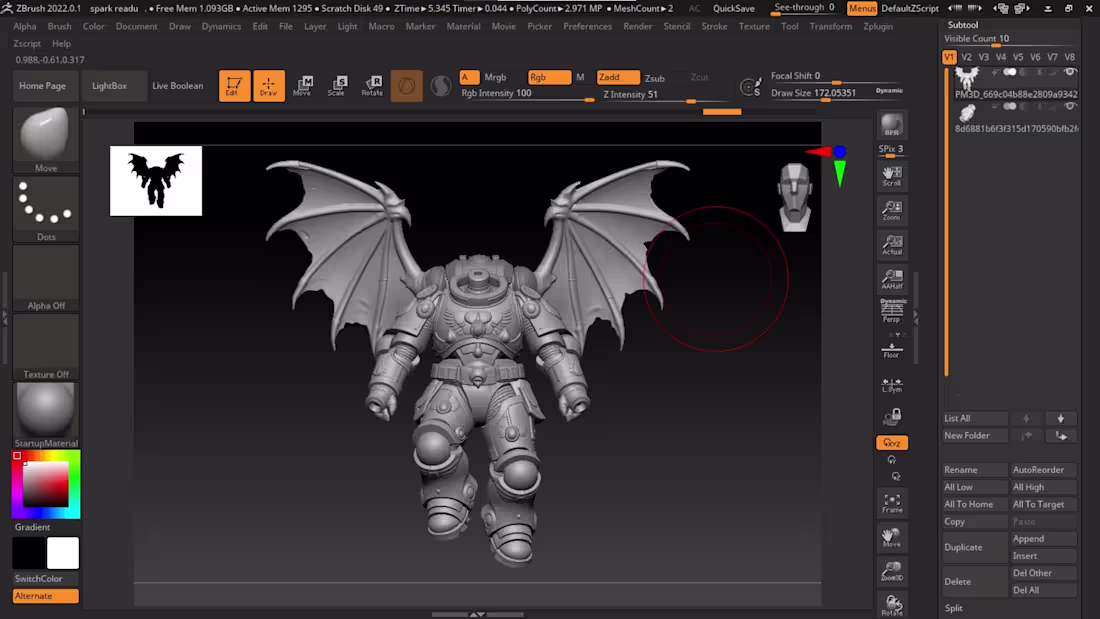Toggle the Floor grid button
This screenshot has height=619, width=1100.
coord(892,350)
